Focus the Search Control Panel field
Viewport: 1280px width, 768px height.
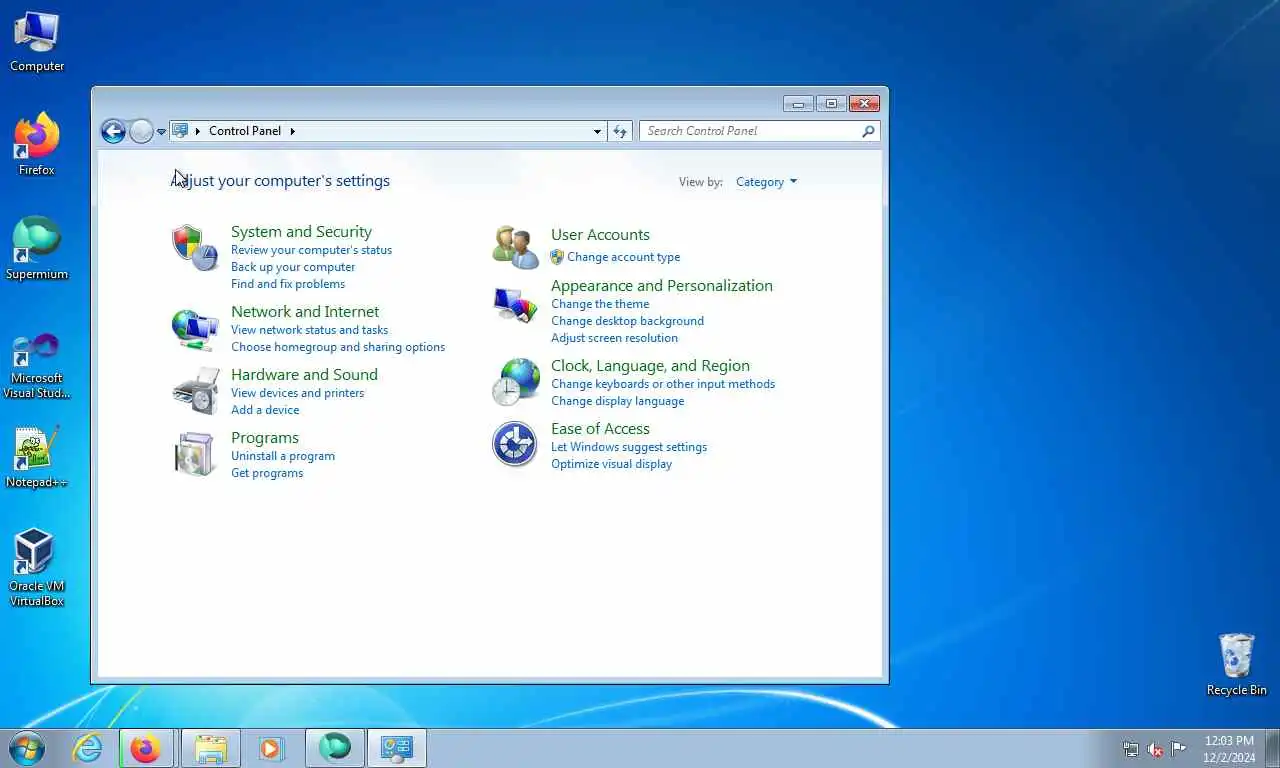click(x=750, y=131)
